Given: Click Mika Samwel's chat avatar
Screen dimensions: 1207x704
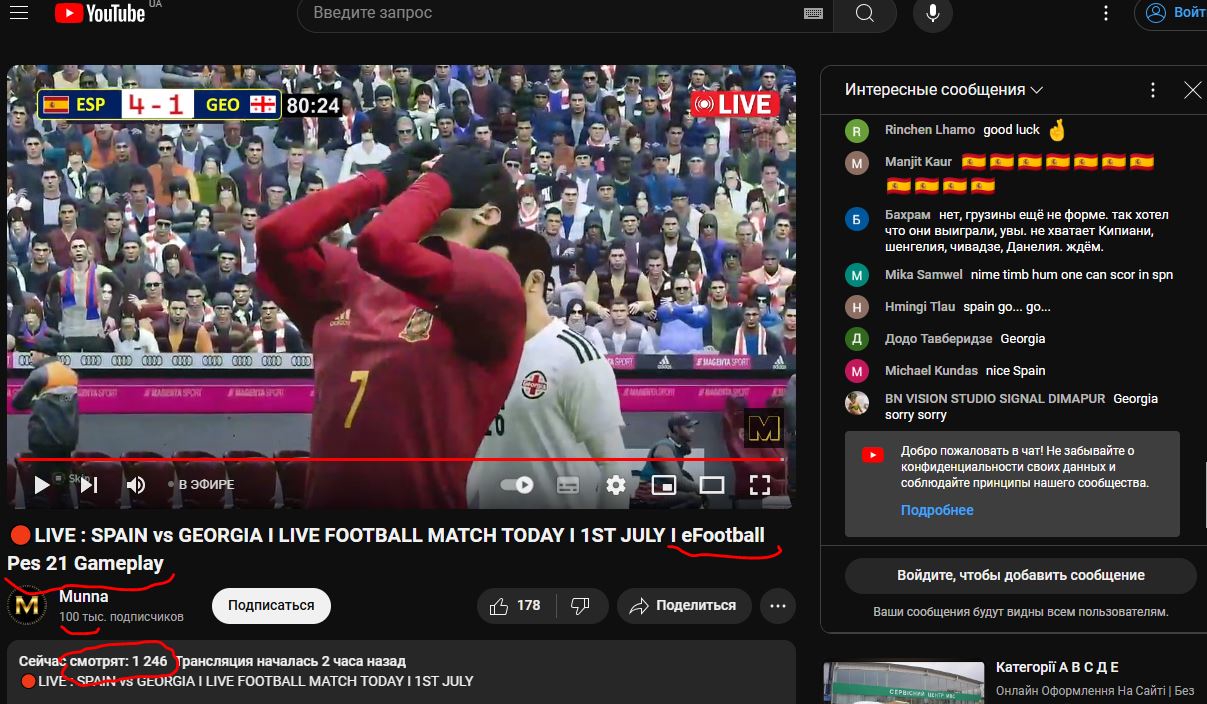Looking at the screenshot, I should 857,275.
